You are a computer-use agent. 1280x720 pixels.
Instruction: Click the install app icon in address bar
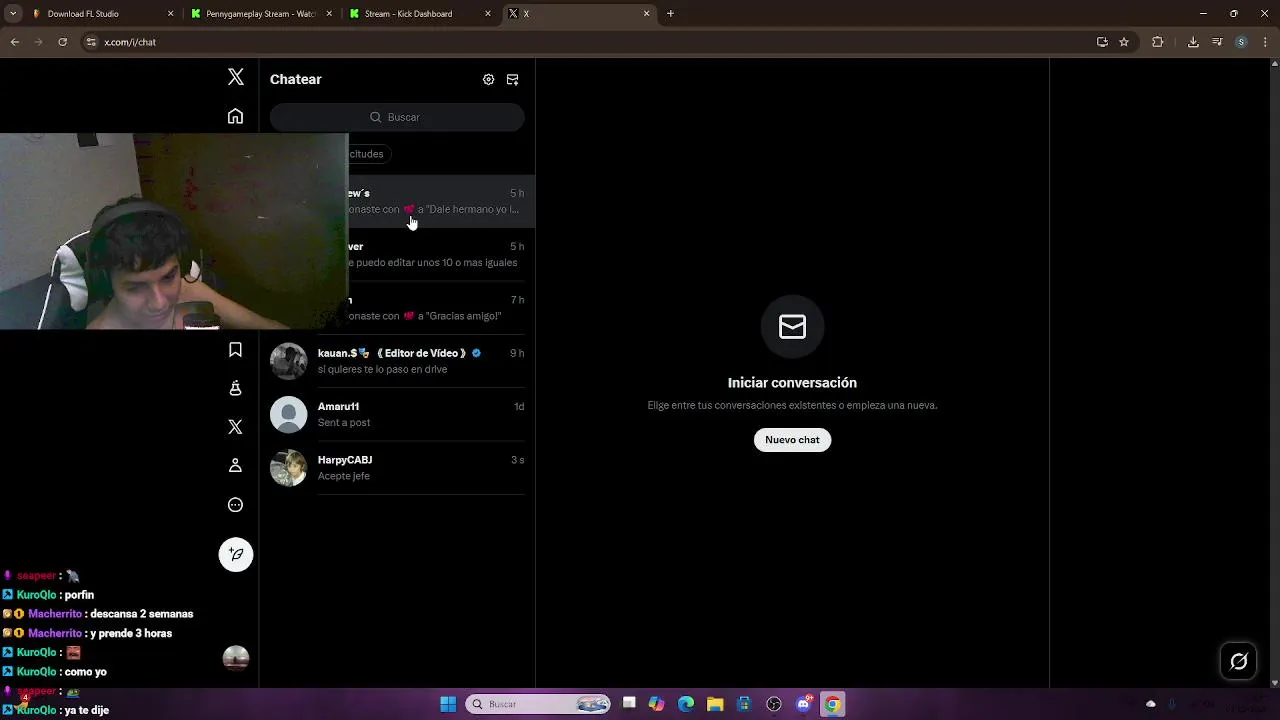click(1102, 42)
